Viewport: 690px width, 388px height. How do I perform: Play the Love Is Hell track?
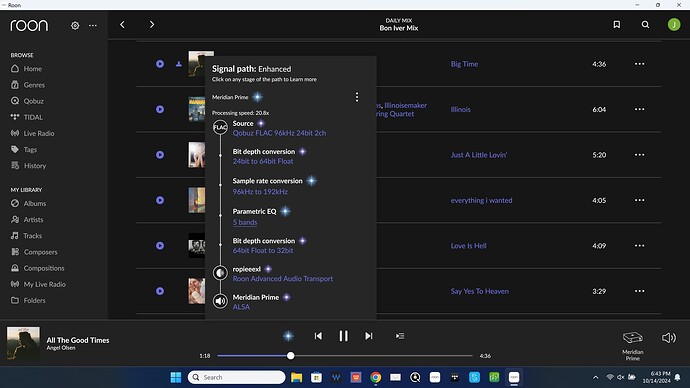click(x=160, y=245)
